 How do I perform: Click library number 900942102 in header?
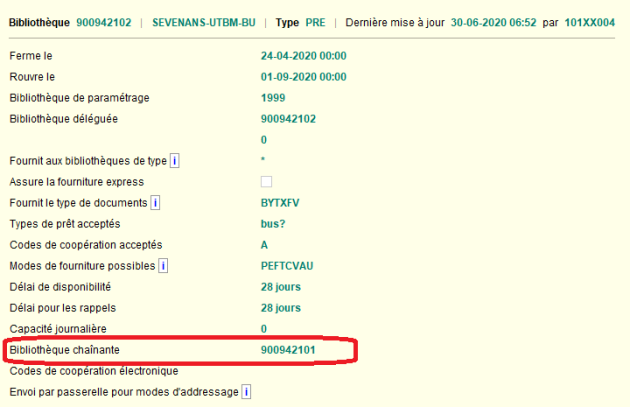[104, 22]
